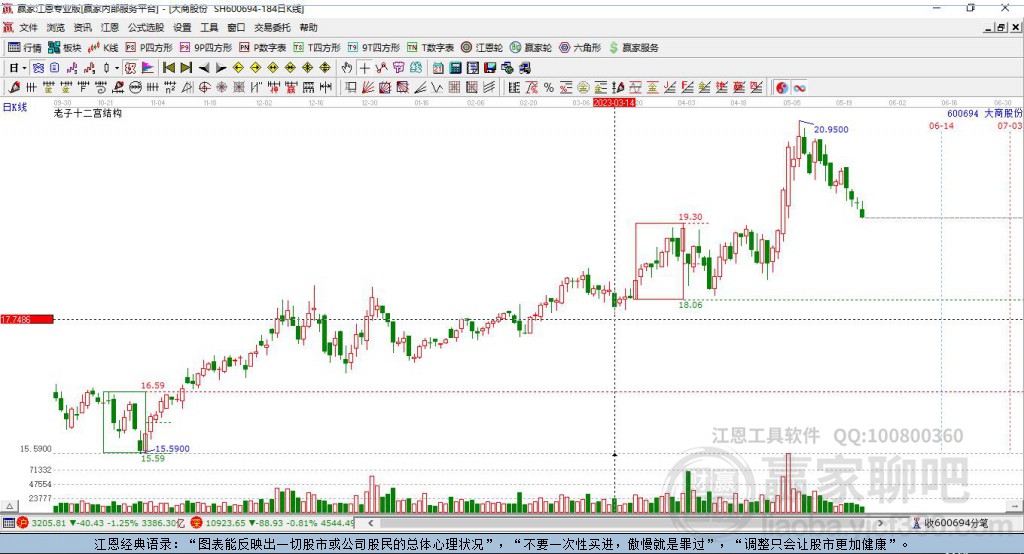This screenshot has width=1024, height=554.
Task: Open the 工具 menu
Action: tap(209, 27)
